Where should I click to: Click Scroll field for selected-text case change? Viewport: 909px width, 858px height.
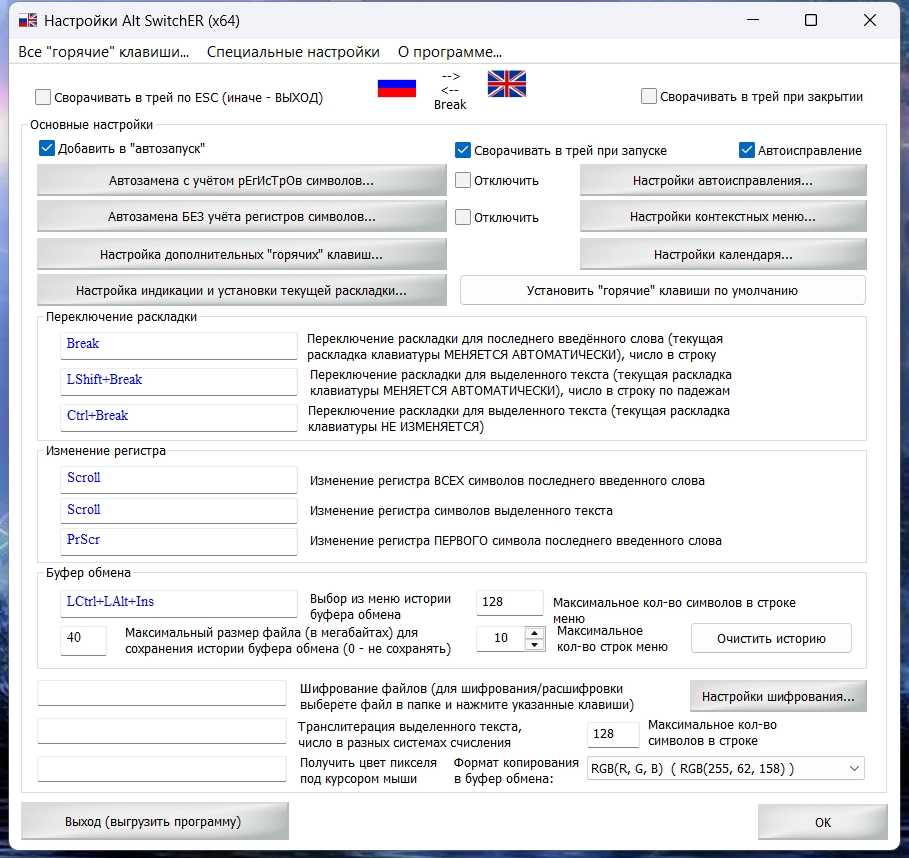tap(179, 510)
